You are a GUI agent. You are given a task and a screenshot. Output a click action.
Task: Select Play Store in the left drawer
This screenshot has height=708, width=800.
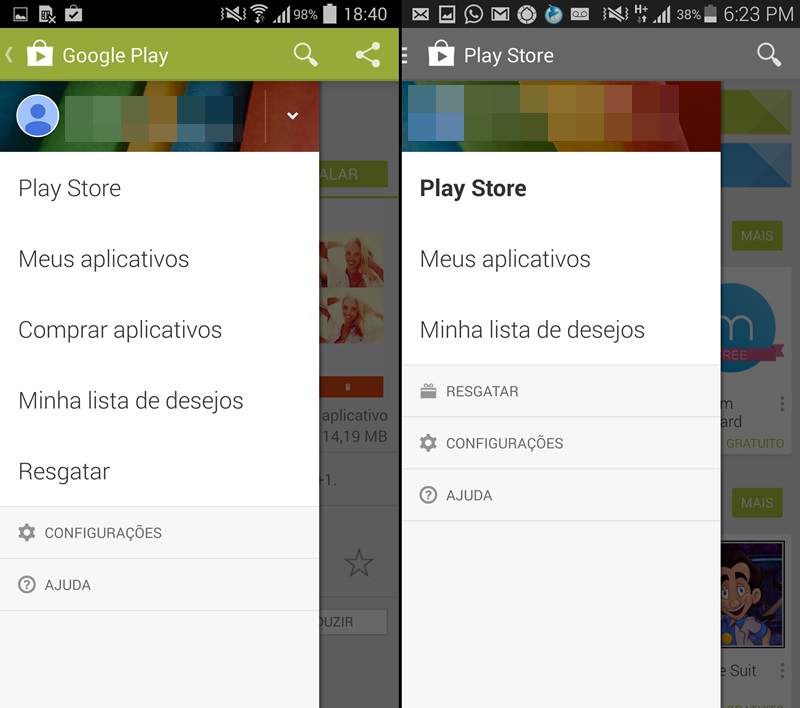pyautogui.click(x=160, y=188)
